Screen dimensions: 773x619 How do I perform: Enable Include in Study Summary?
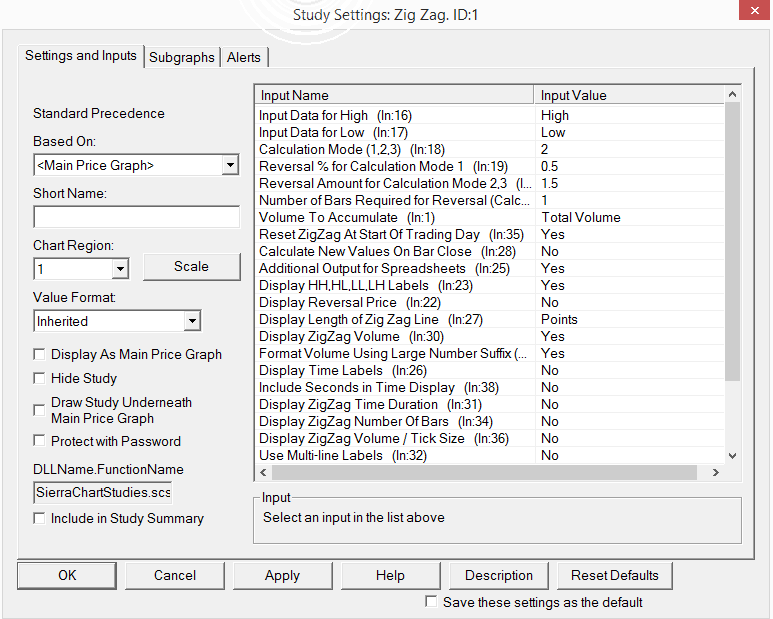[x=40, y=518]
